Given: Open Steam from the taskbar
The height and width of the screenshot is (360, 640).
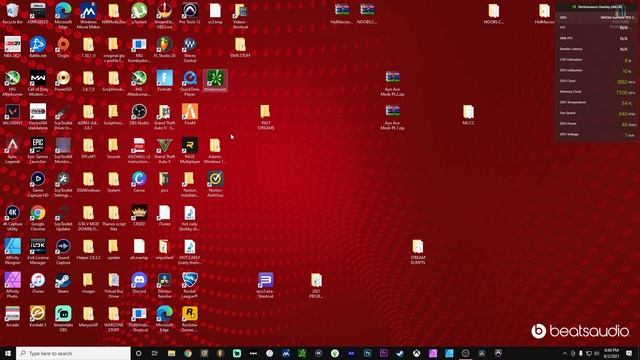Looking at the screenshot, I should (x=400, y=353).
